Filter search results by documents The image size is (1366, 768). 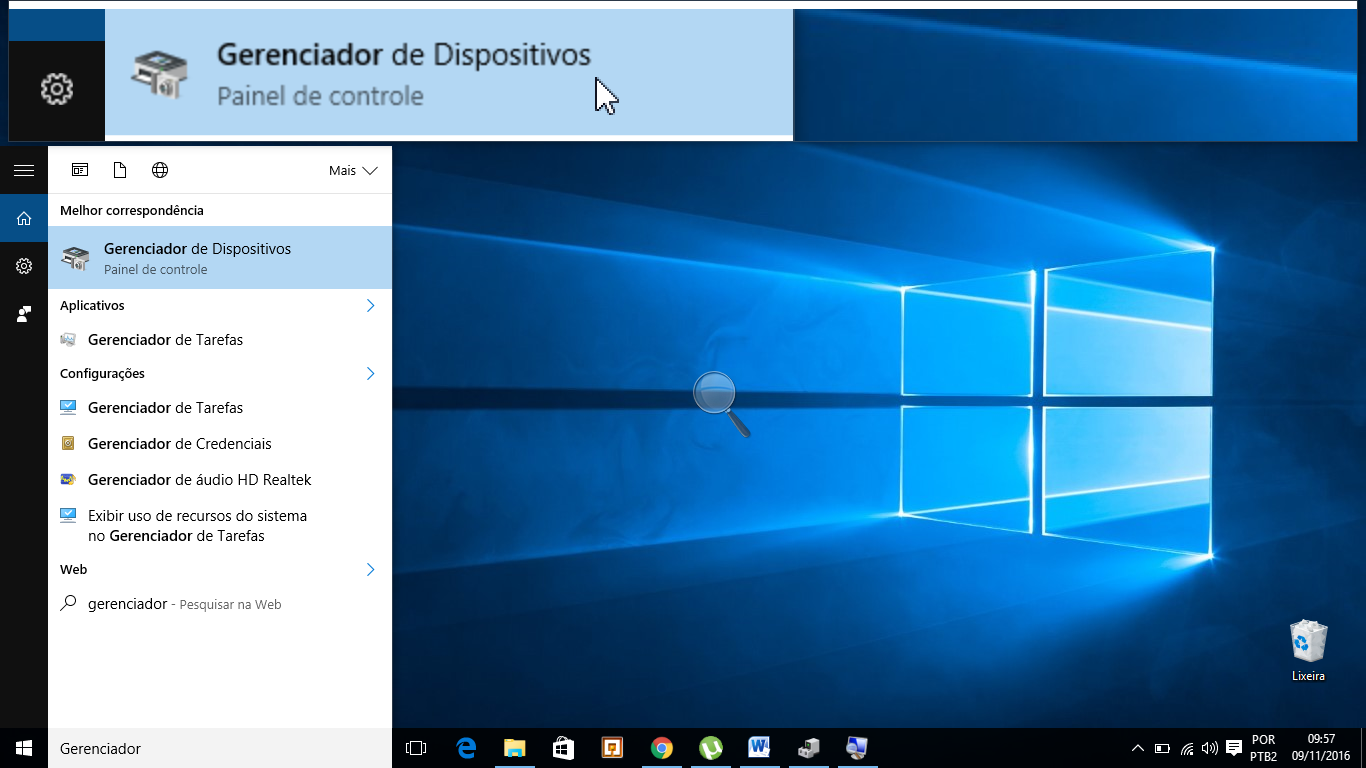tap(120, 170)
